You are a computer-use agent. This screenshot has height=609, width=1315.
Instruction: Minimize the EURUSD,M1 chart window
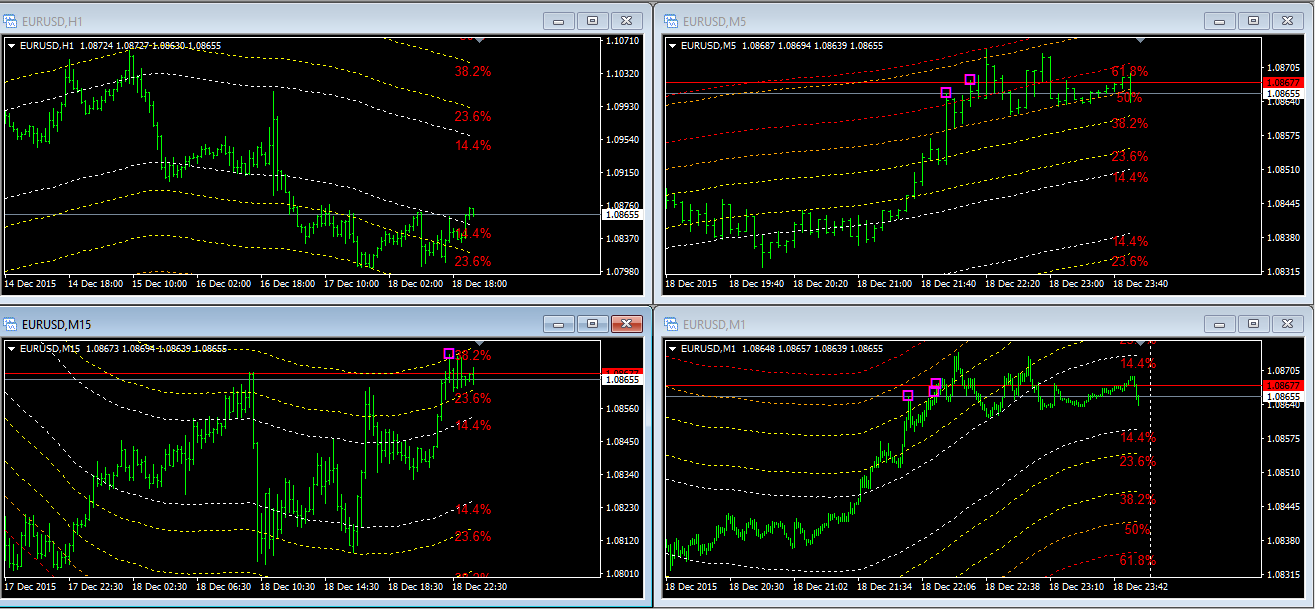pyautogui.click(x=1218, y=324)
